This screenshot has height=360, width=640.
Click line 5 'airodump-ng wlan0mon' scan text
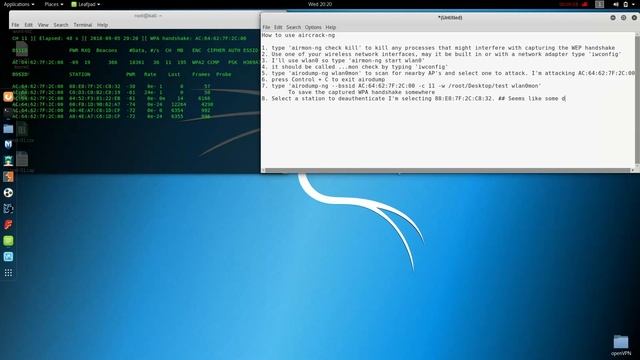pos(448,73)
